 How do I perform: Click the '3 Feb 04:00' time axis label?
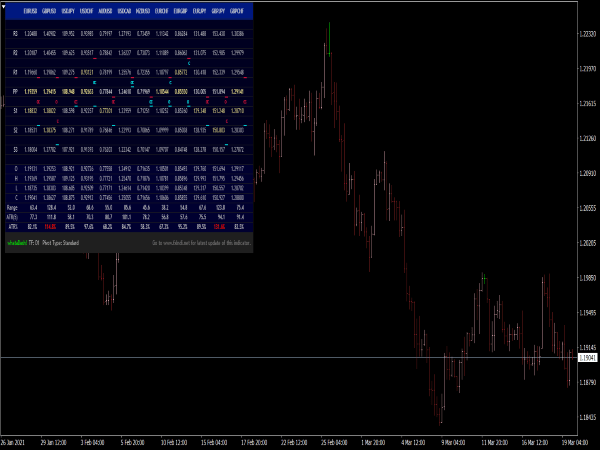point(92,443)
